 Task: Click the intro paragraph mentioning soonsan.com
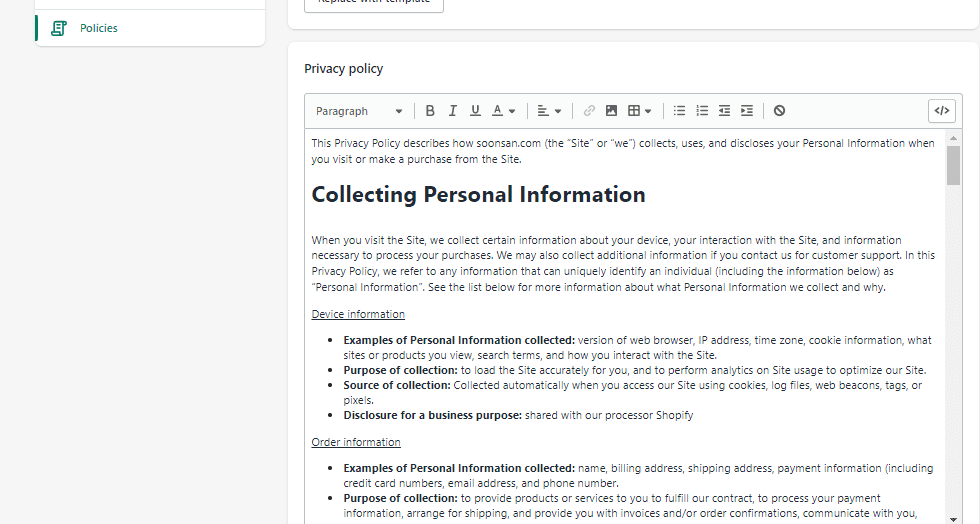tap(623, 151)
